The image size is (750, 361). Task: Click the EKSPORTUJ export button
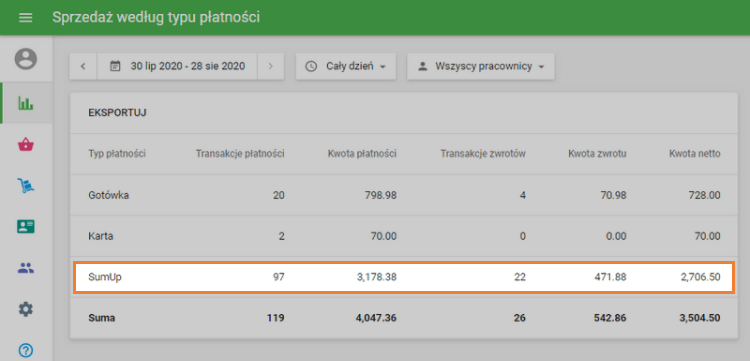pyautogui.click(x=117, y=113)
